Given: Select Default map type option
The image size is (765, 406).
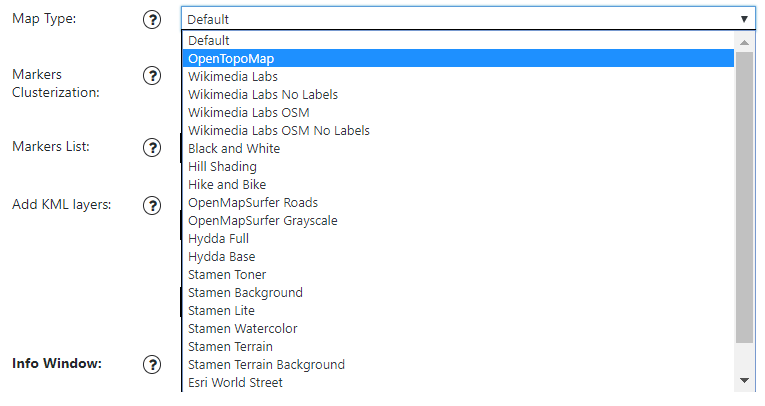Looking at the screenshot, I should 458,41.
